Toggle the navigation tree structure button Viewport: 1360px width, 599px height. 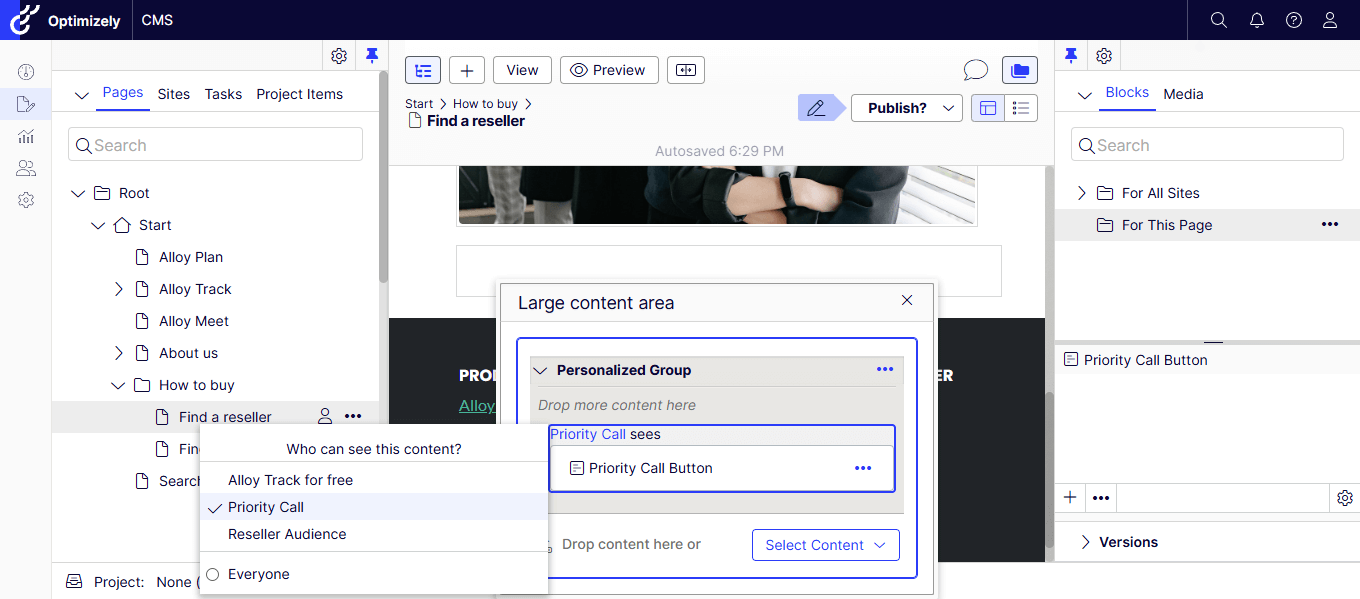423,70
